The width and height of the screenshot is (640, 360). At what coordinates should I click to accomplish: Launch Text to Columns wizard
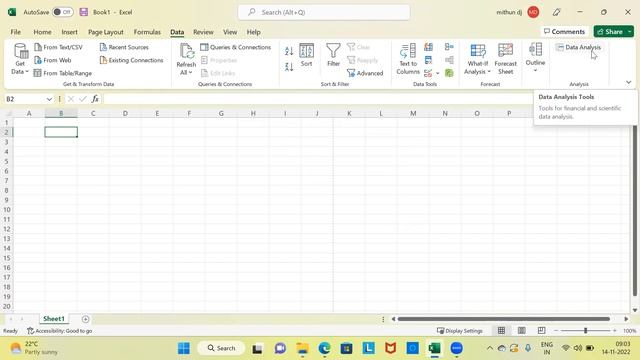point(408,59)
